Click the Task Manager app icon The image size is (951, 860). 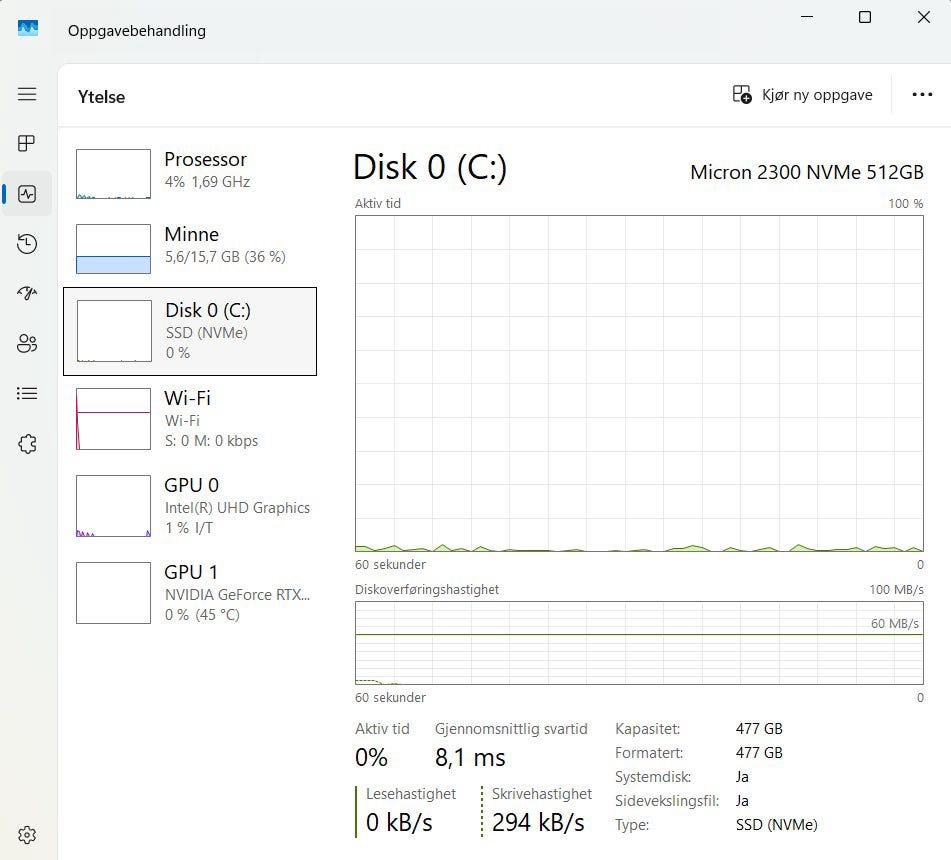click(x=28, y=29)
